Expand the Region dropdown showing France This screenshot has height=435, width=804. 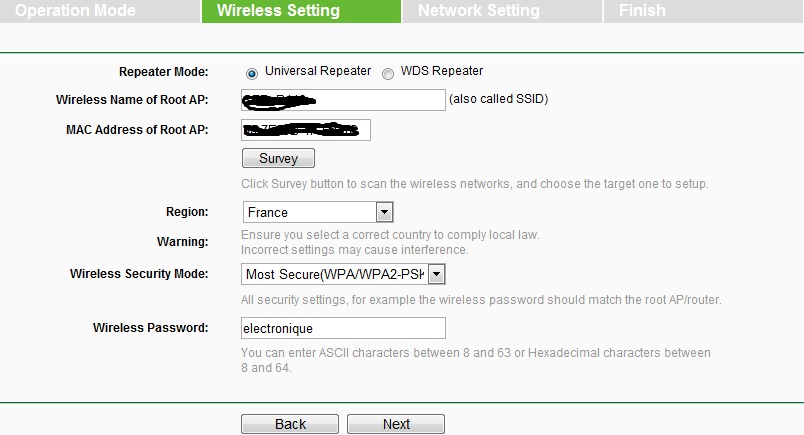tap(318, 212)
